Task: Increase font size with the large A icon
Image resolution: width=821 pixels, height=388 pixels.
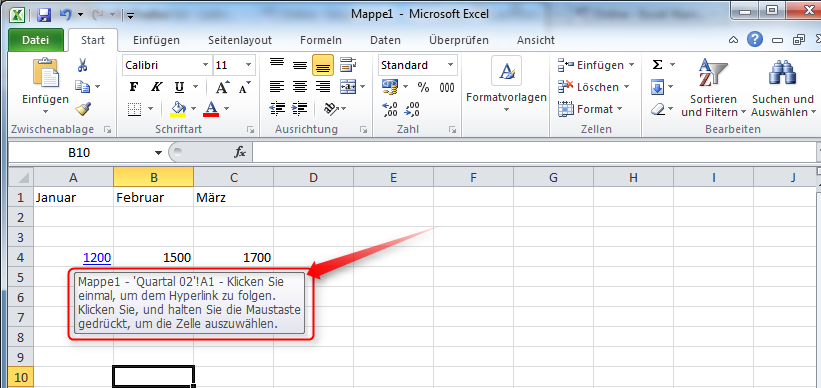Action: [x=222, y=87]
